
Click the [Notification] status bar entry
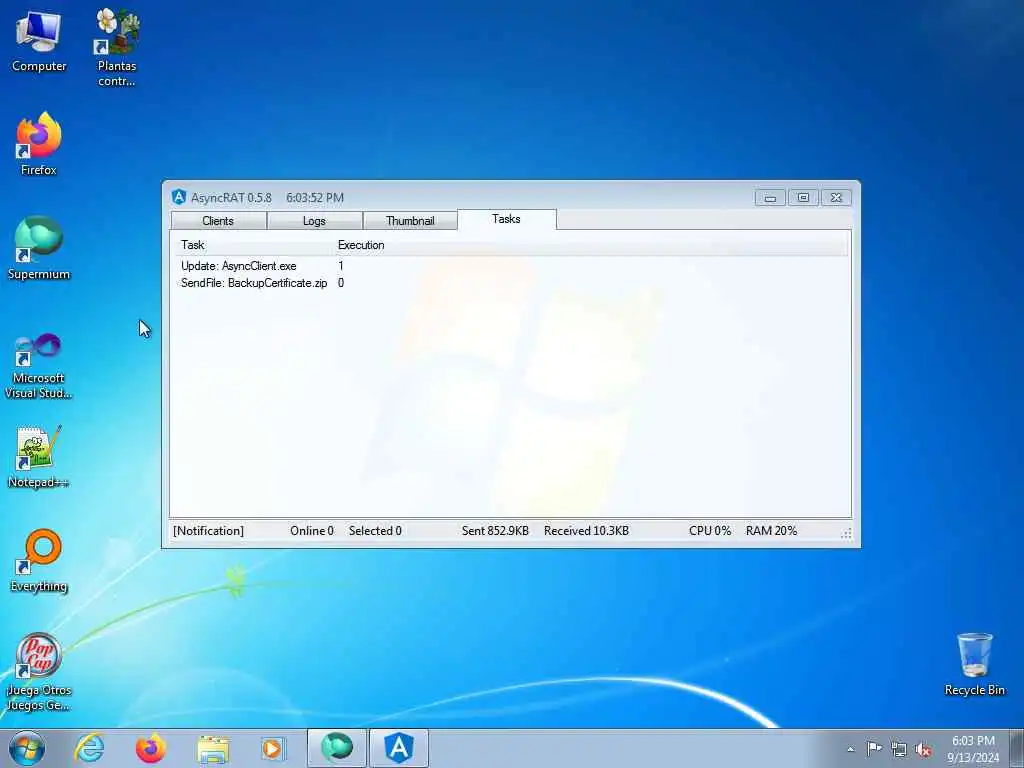point(208,531)
